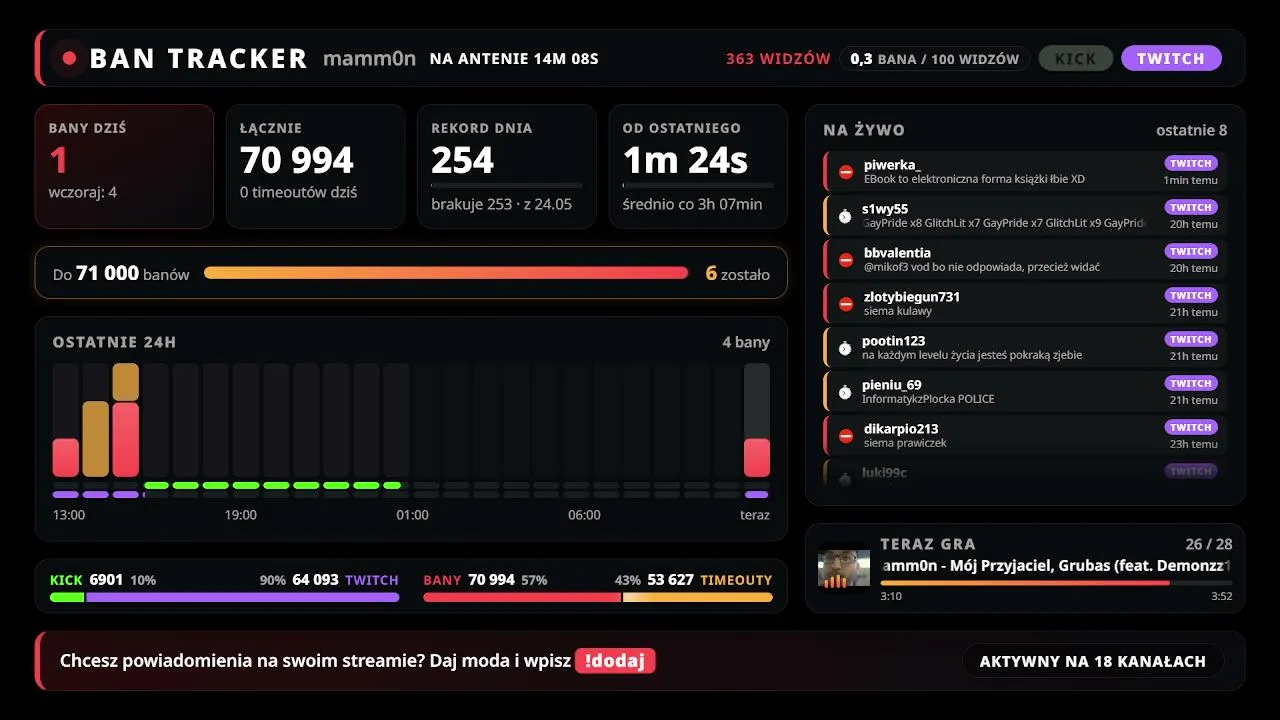The height and width of the screenshot is (720, 1280).
Task: Click the '6 zostało' remaining counter
Action: (x=738, y=273)
